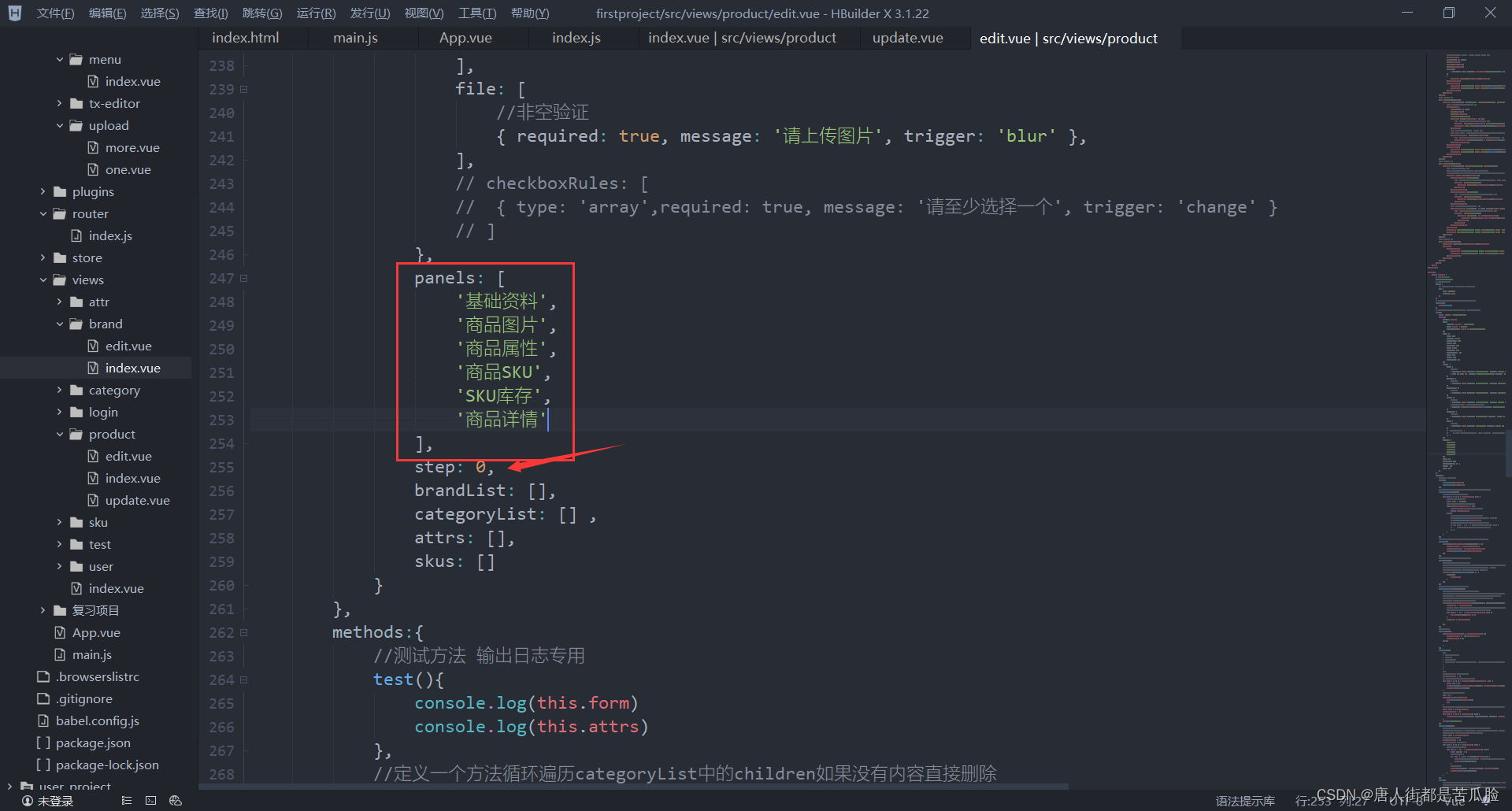This screenshot has height=811, width=1512.
Task: Collapse the menu folder
Action: [59, 59]
